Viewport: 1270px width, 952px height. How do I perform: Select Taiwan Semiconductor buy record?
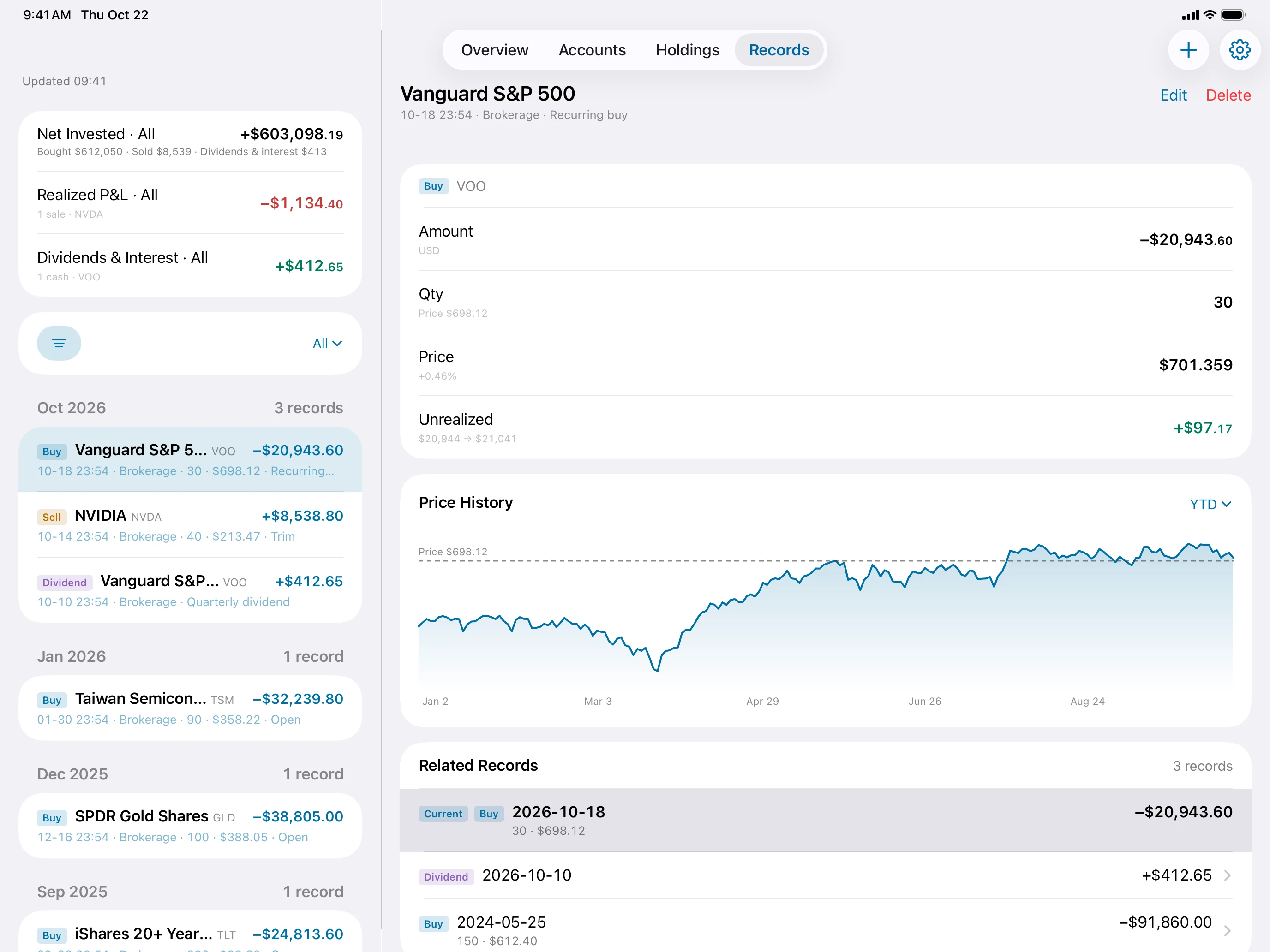click(190, 708)
